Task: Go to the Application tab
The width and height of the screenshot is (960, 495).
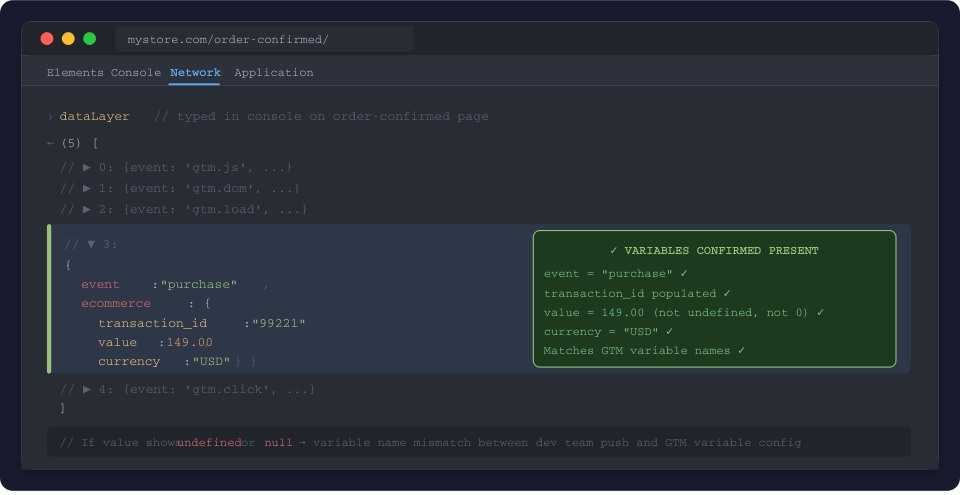Action: point(274,73)
